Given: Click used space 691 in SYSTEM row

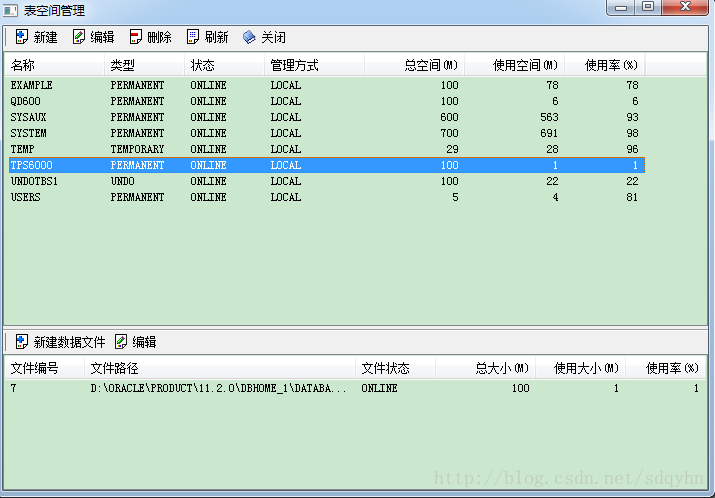Looking at the screenshot, I should point(549,133).
